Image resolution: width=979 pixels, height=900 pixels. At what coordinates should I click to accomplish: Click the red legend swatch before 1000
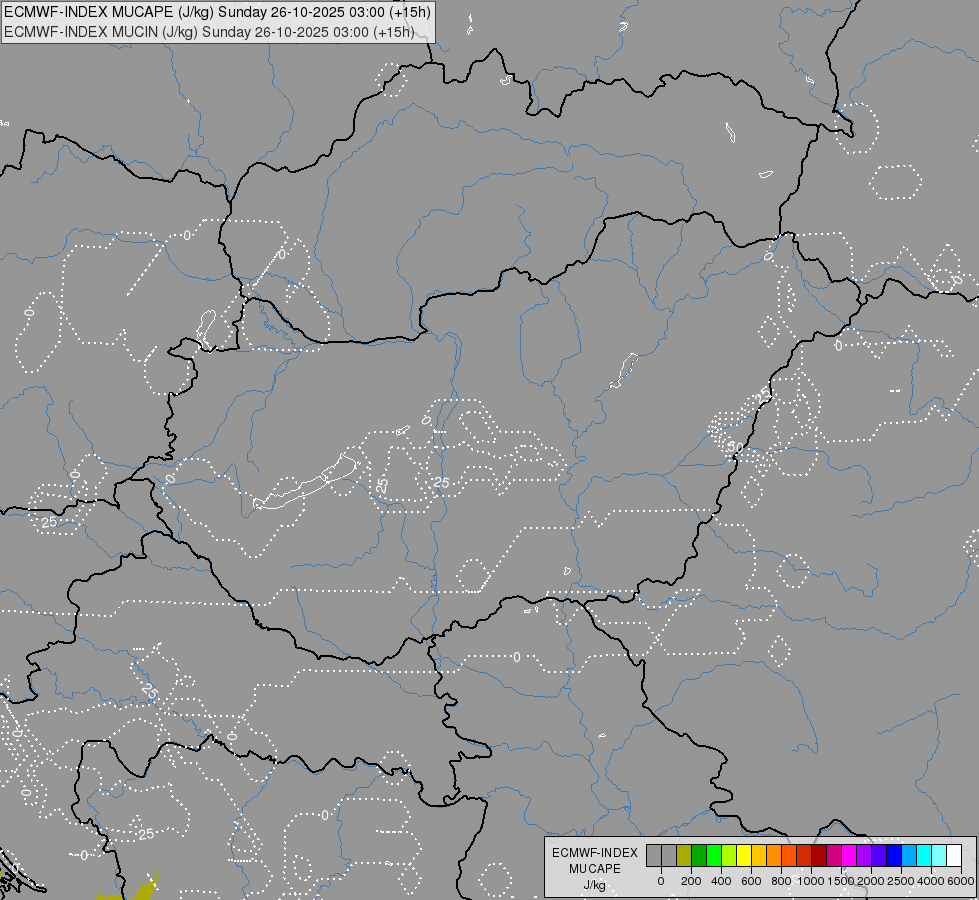tap(804, 855)
